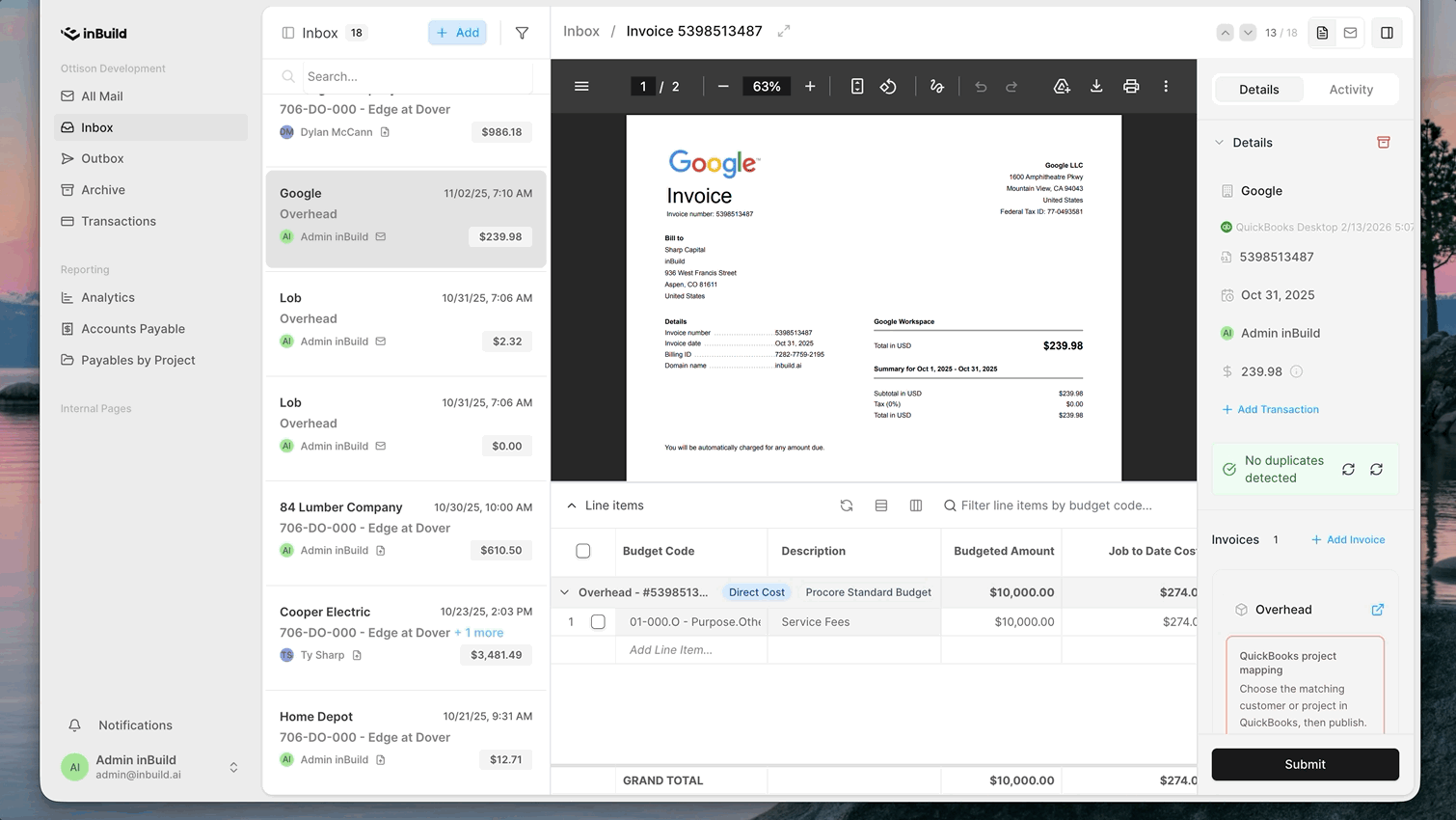Open the line items column settings icon
This screenshot has height=820, width=1456.
point(916,506)
